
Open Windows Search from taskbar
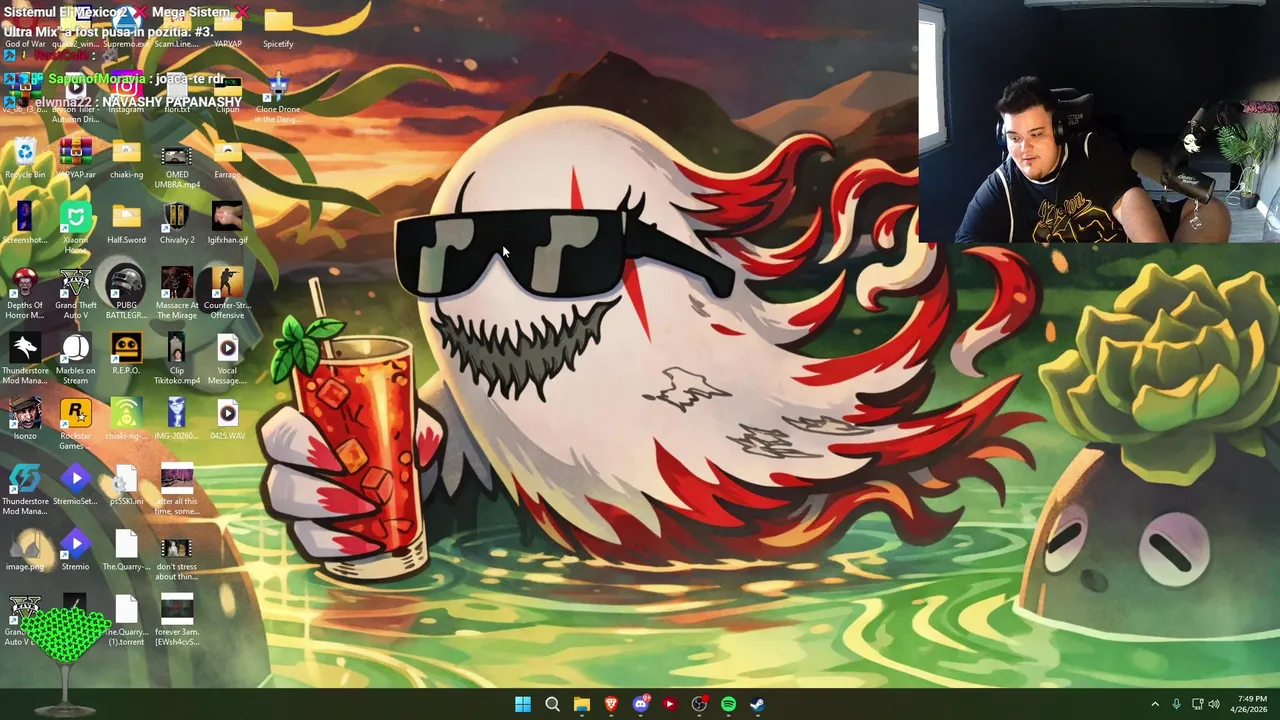(x=552, y=704)
